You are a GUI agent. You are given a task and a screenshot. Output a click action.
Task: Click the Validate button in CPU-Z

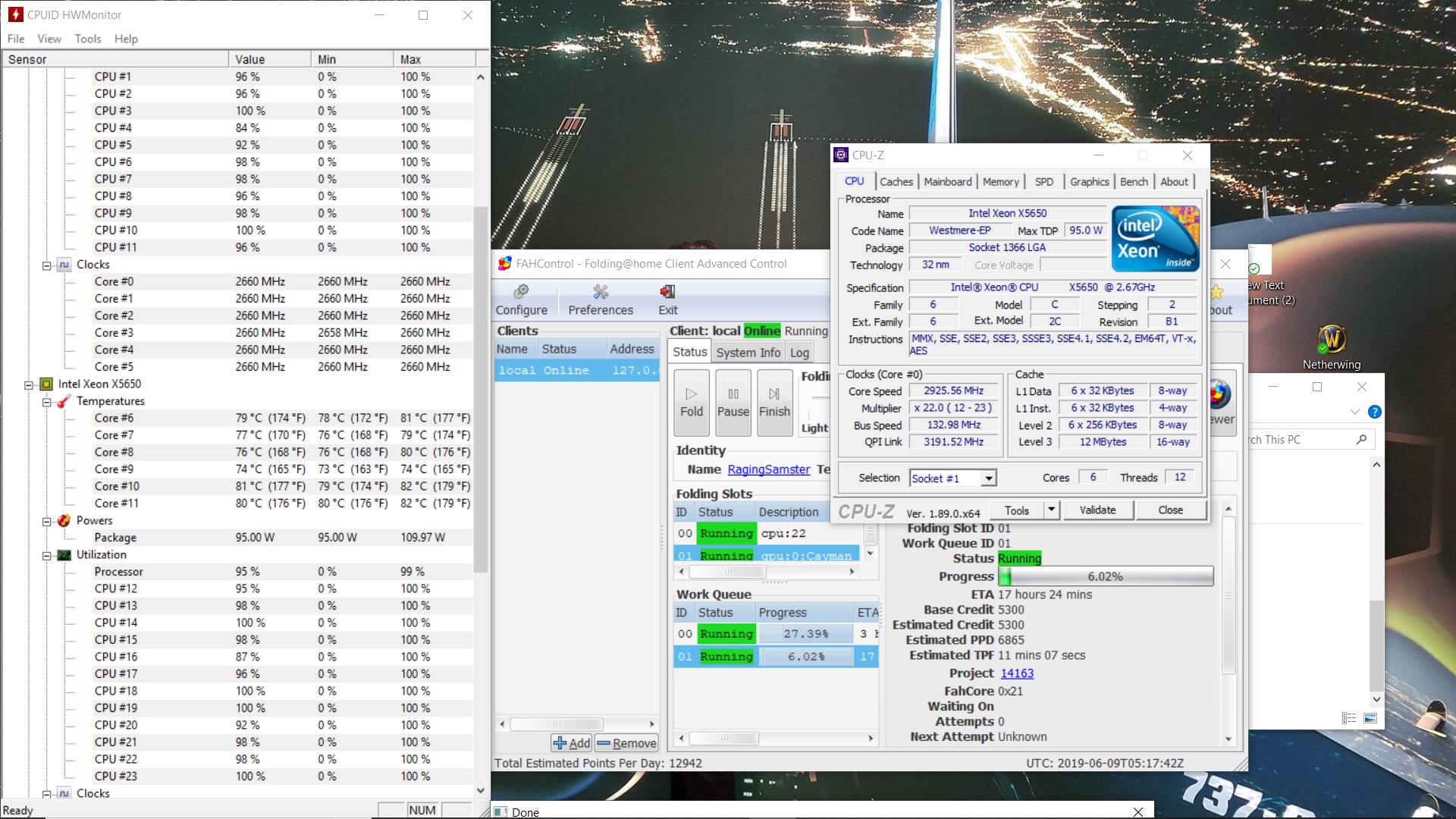click(x=1097, y=510)
